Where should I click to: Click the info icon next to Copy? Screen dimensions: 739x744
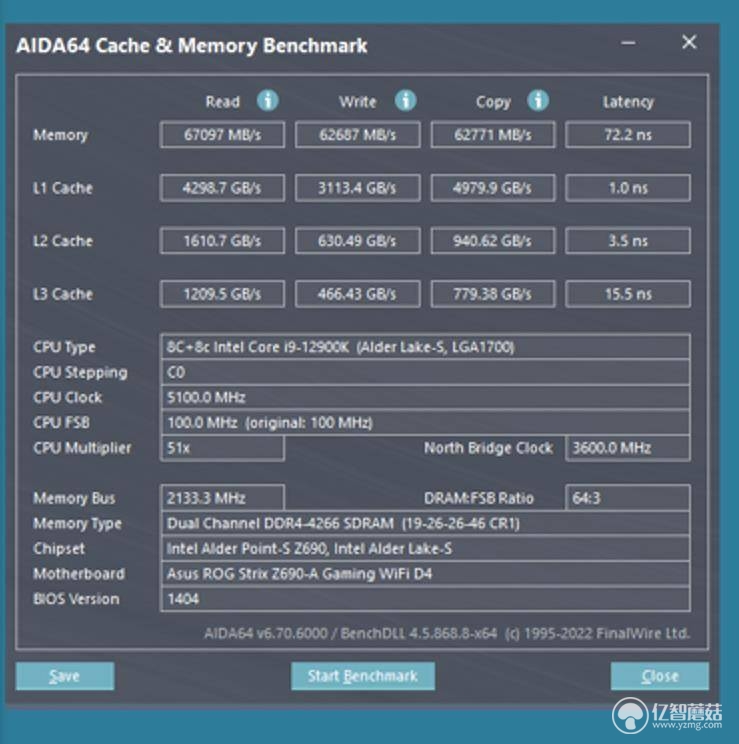(538, 101)
